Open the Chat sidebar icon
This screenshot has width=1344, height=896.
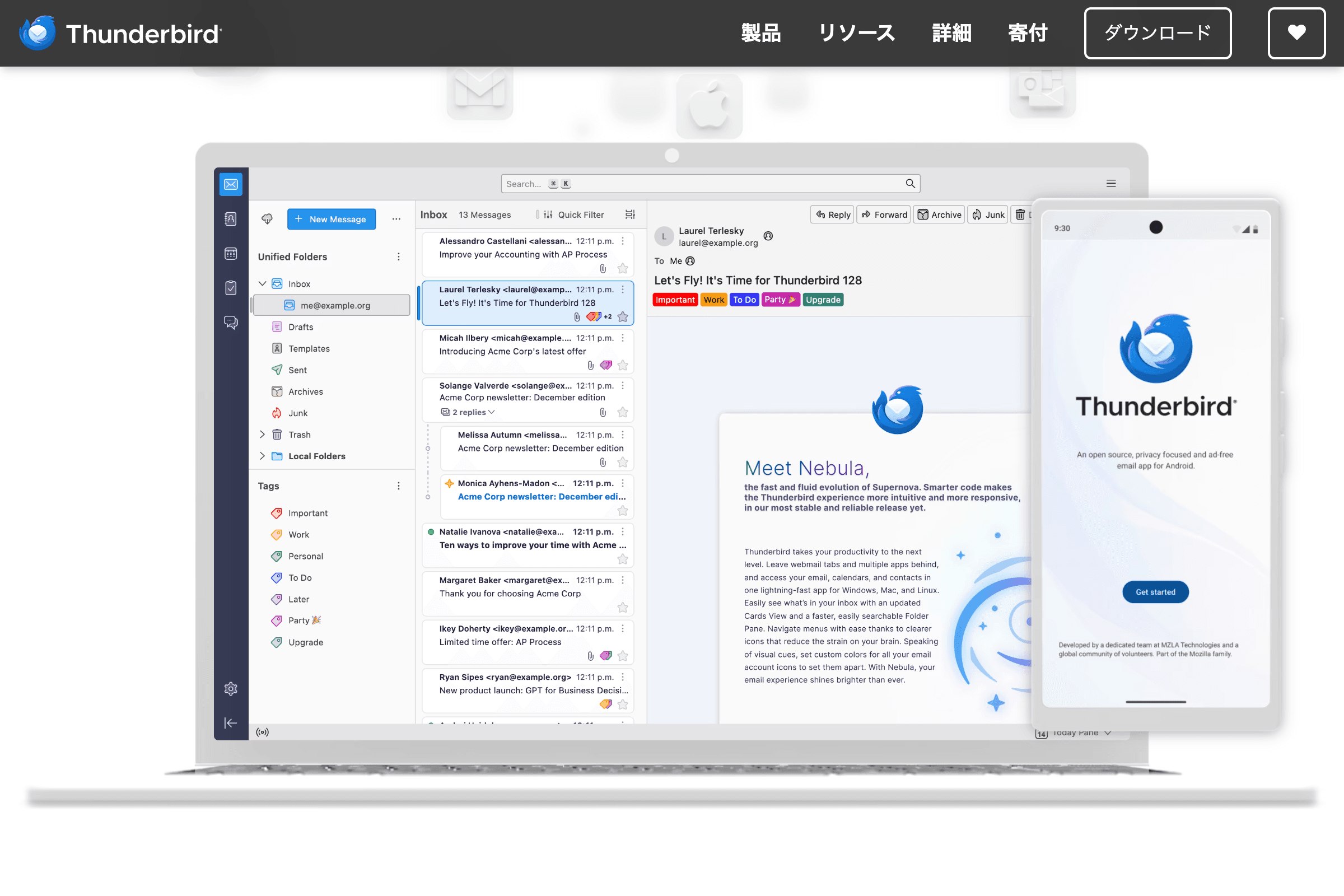[x=230, y=323]
